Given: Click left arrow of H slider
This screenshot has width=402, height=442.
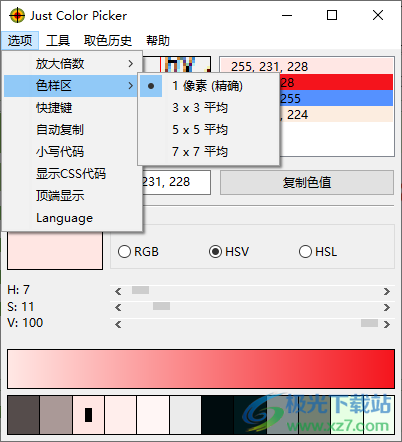Looking at the screenshot, I should click(x=118, y=292).
